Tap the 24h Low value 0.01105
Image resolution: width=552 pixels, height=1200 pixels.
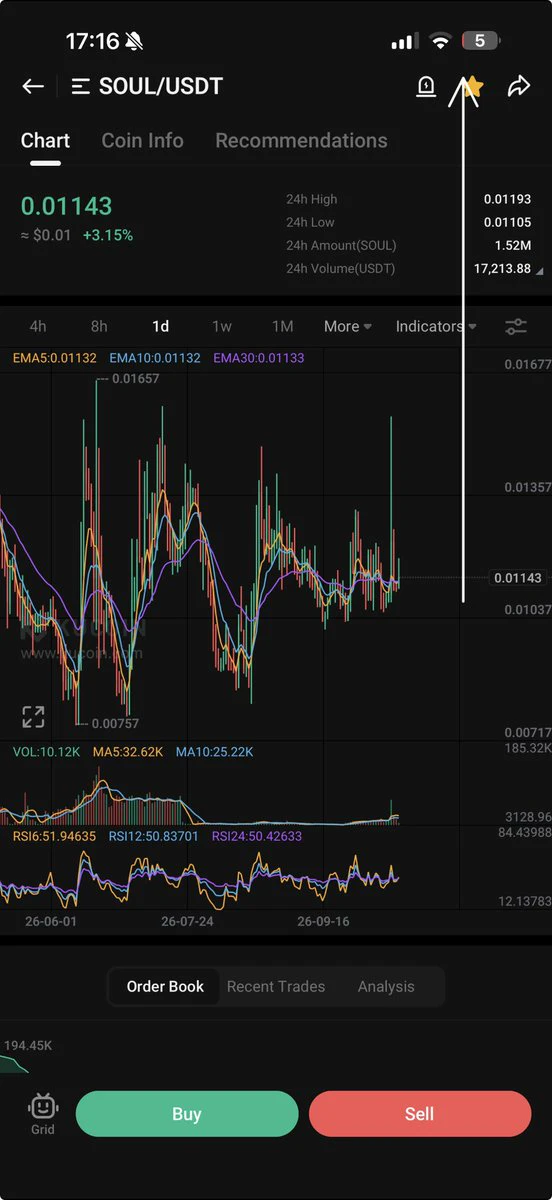point(507,222)
